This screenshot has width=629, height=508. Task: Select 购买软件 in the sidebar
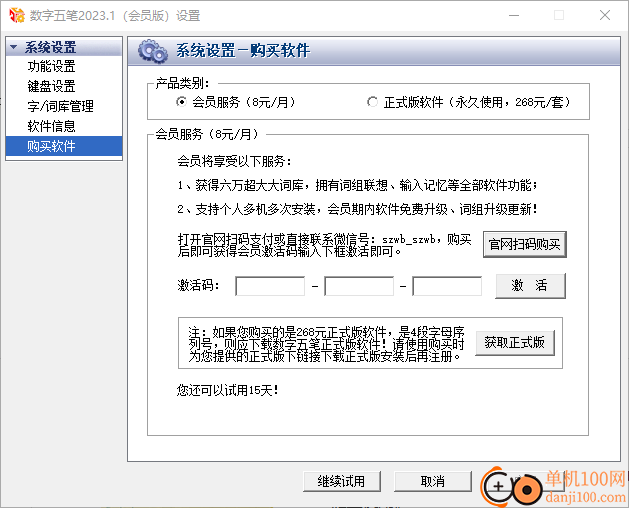(x=64, y=146)
